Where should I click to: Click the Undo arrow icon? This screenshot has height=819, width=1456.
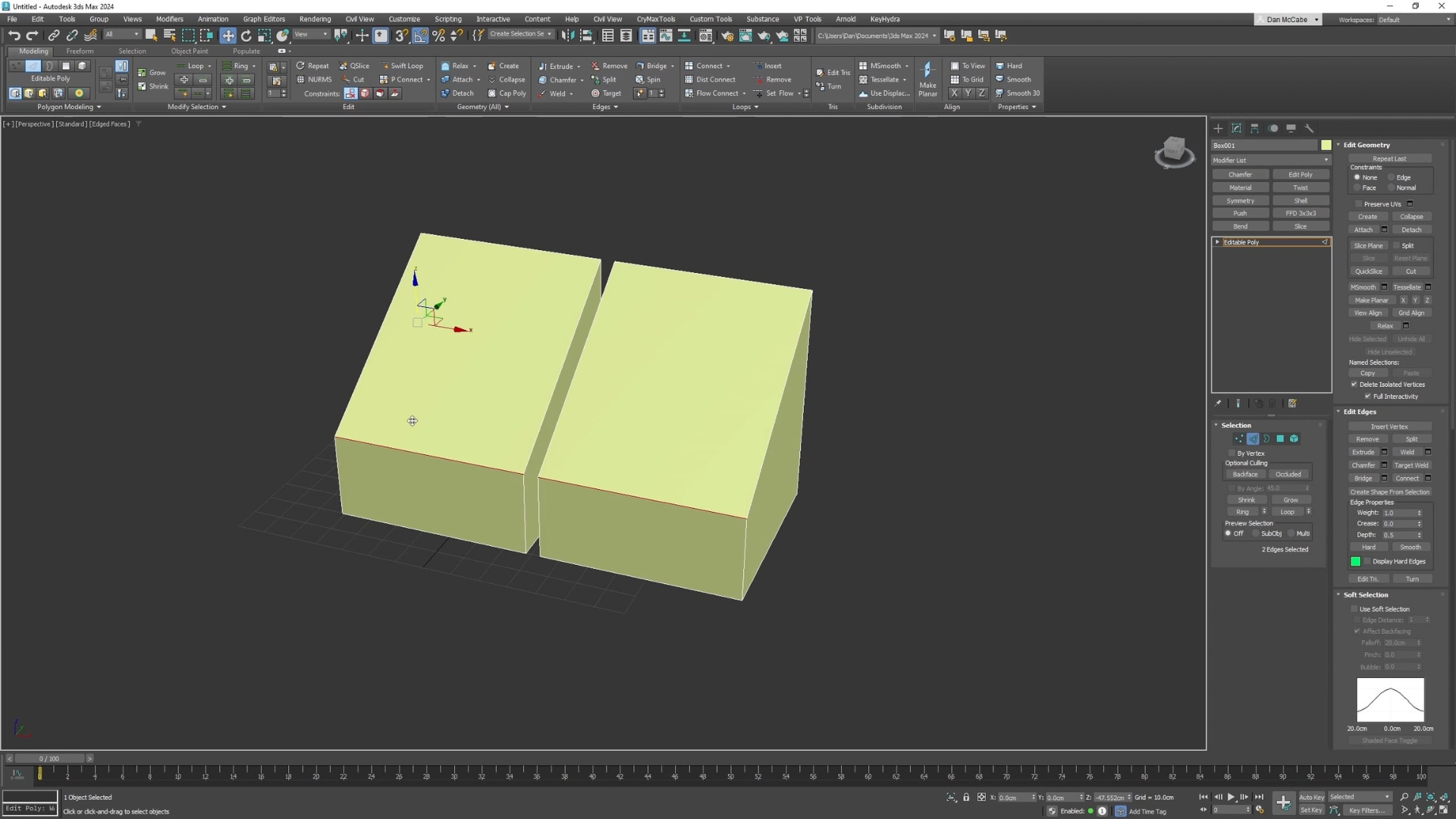click(14, 36)
